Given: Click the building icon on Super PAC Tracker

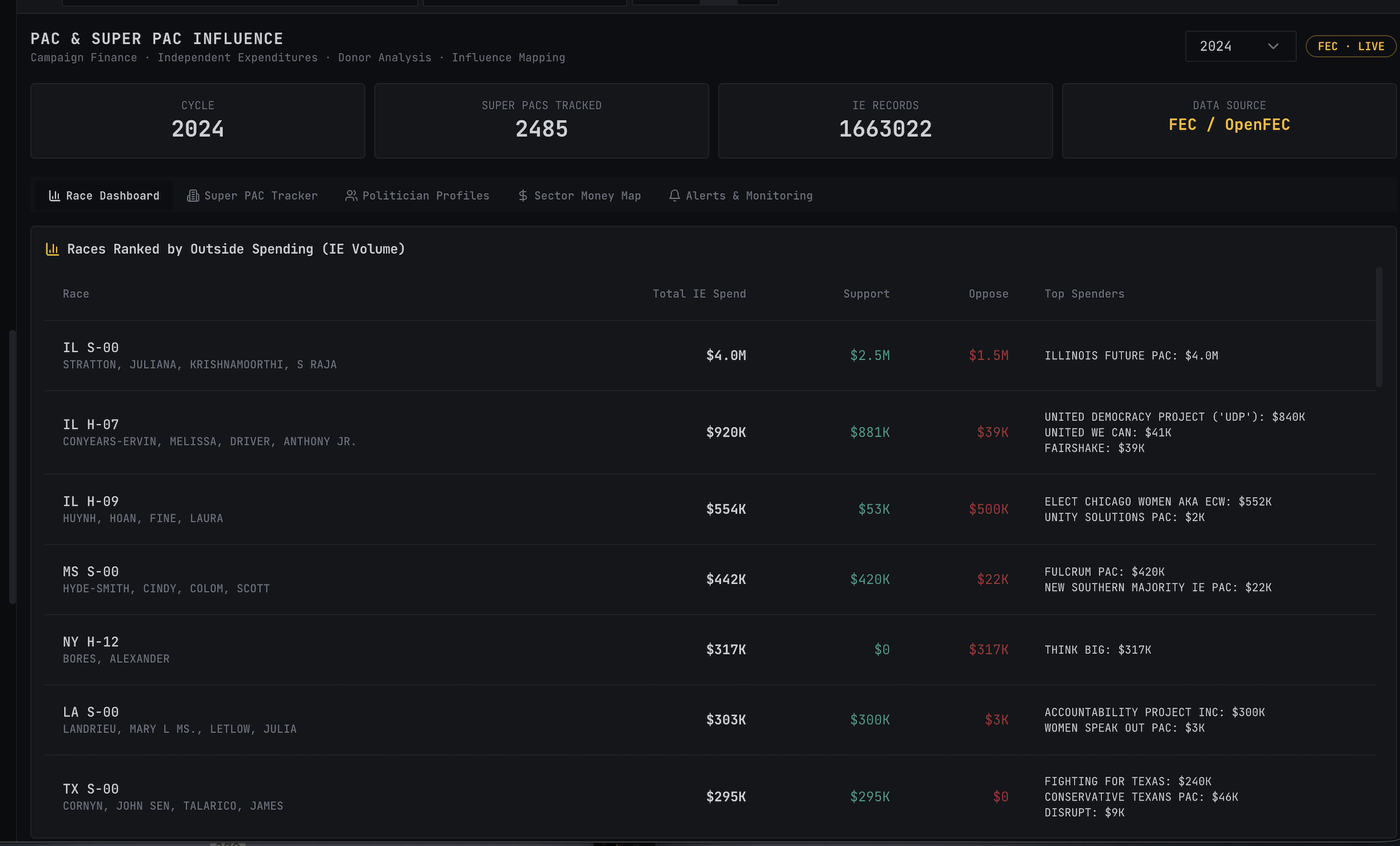Looking at the screenshot, I should tap(192, 195).
